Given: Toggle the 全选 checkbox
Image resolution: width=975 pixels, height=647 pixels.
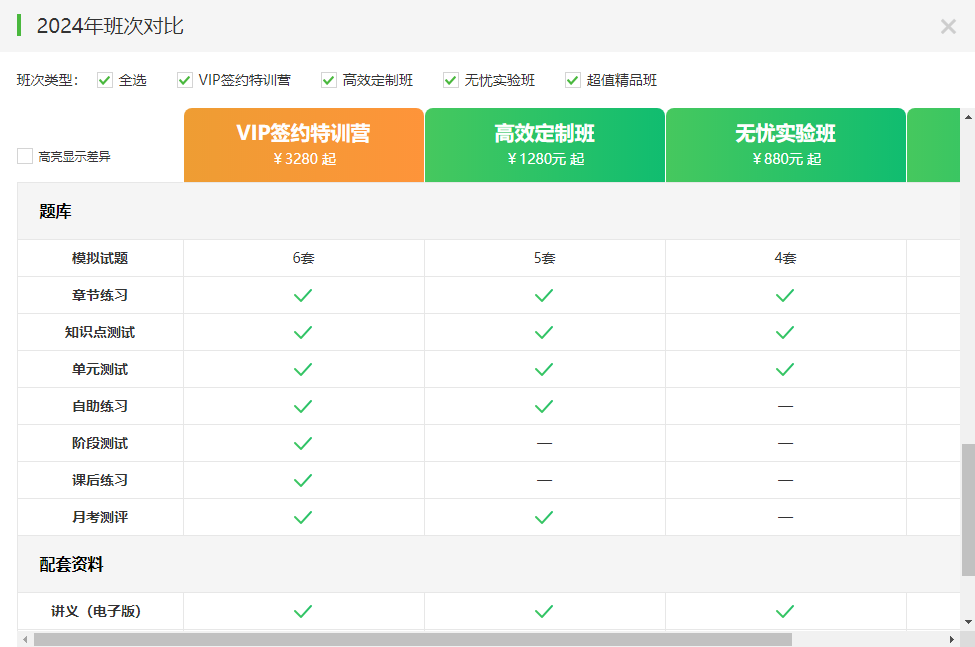Looking at the screenshot, I should (105, 80).
